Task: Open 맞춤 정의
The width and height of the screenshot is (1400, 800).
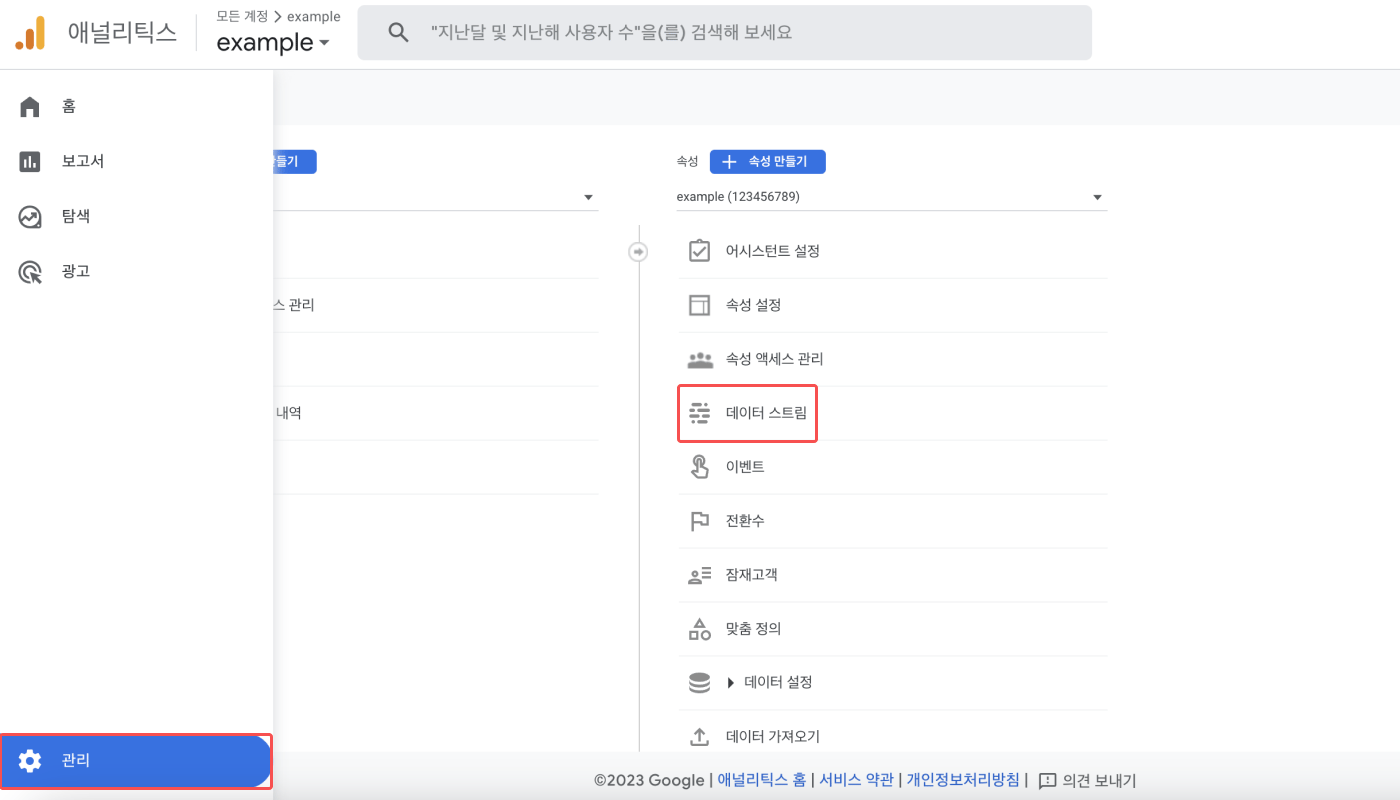Action: (x=893, y=629)
